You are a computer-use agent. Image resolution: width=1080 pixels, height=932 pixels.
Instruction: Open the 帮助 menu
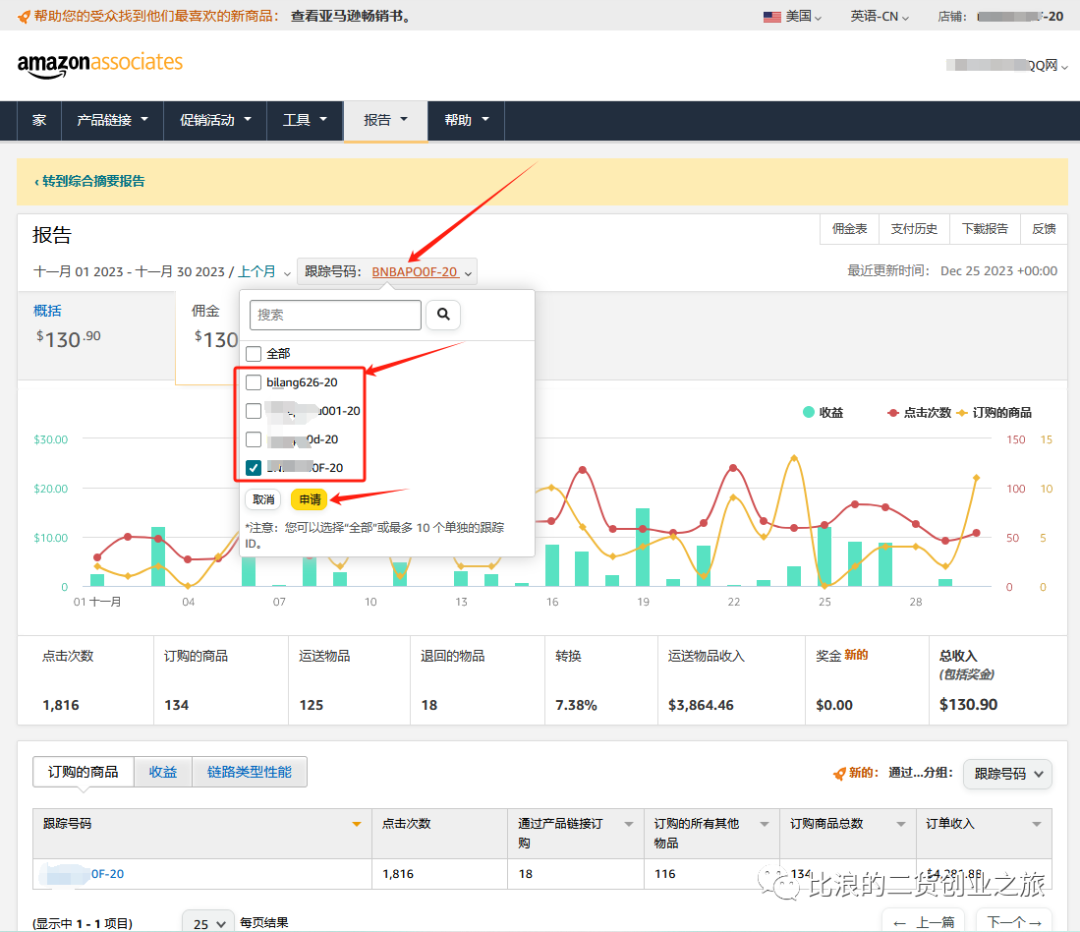click(466, 121)
